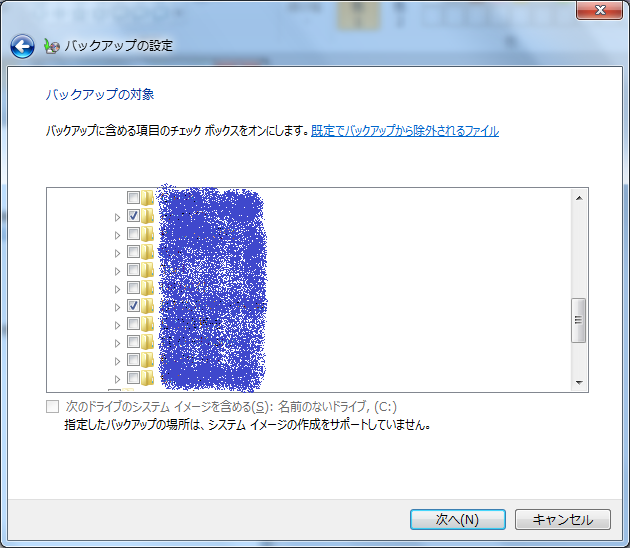The image size is (630, 548).
Task: Select the folder icon of the bottommost full row
Action: pos(147,378)
